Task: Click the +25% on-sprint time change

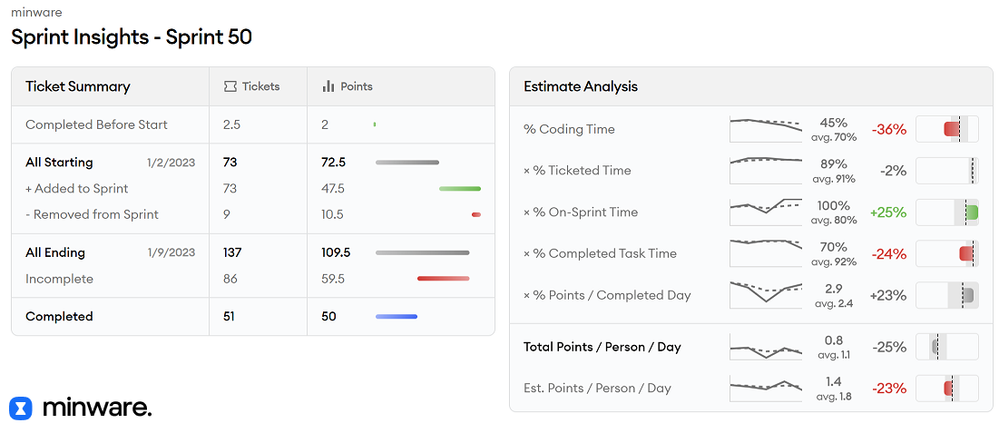Action: 888,212
